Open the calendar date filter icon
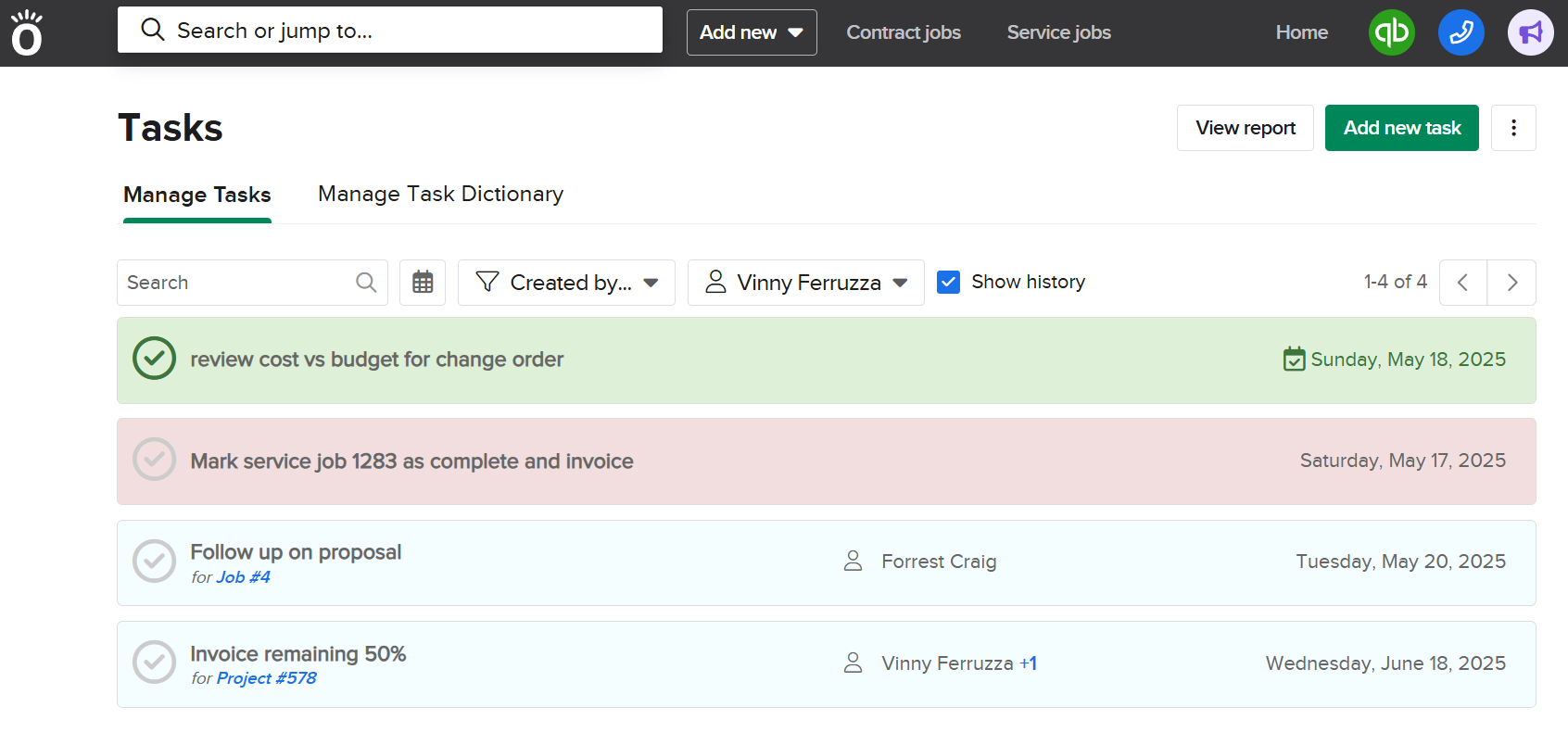Image resolution: width=1568 pixels, height=745 pixels. (x=423, y=283)
